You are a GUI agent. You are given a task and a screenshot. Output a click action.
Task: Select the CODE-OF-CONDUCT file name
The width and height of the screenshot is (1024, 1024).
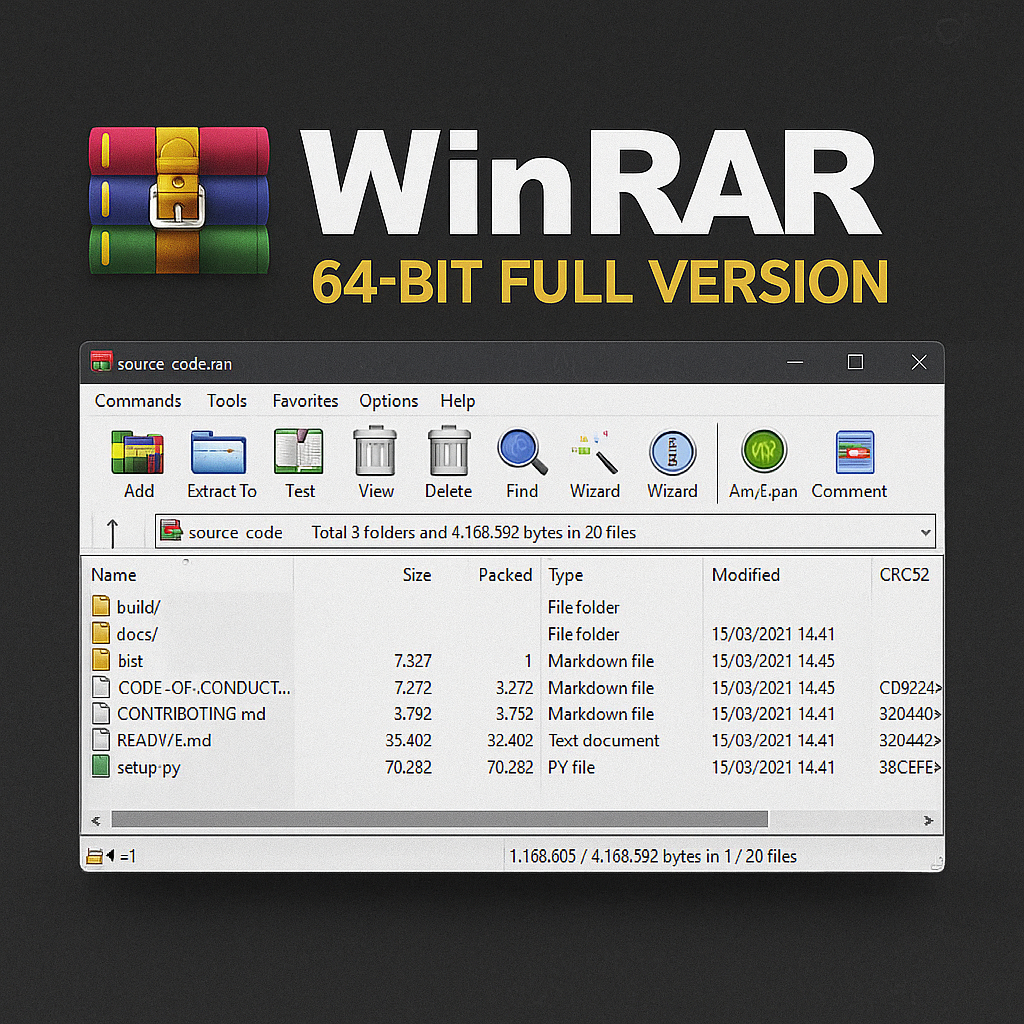204,688
